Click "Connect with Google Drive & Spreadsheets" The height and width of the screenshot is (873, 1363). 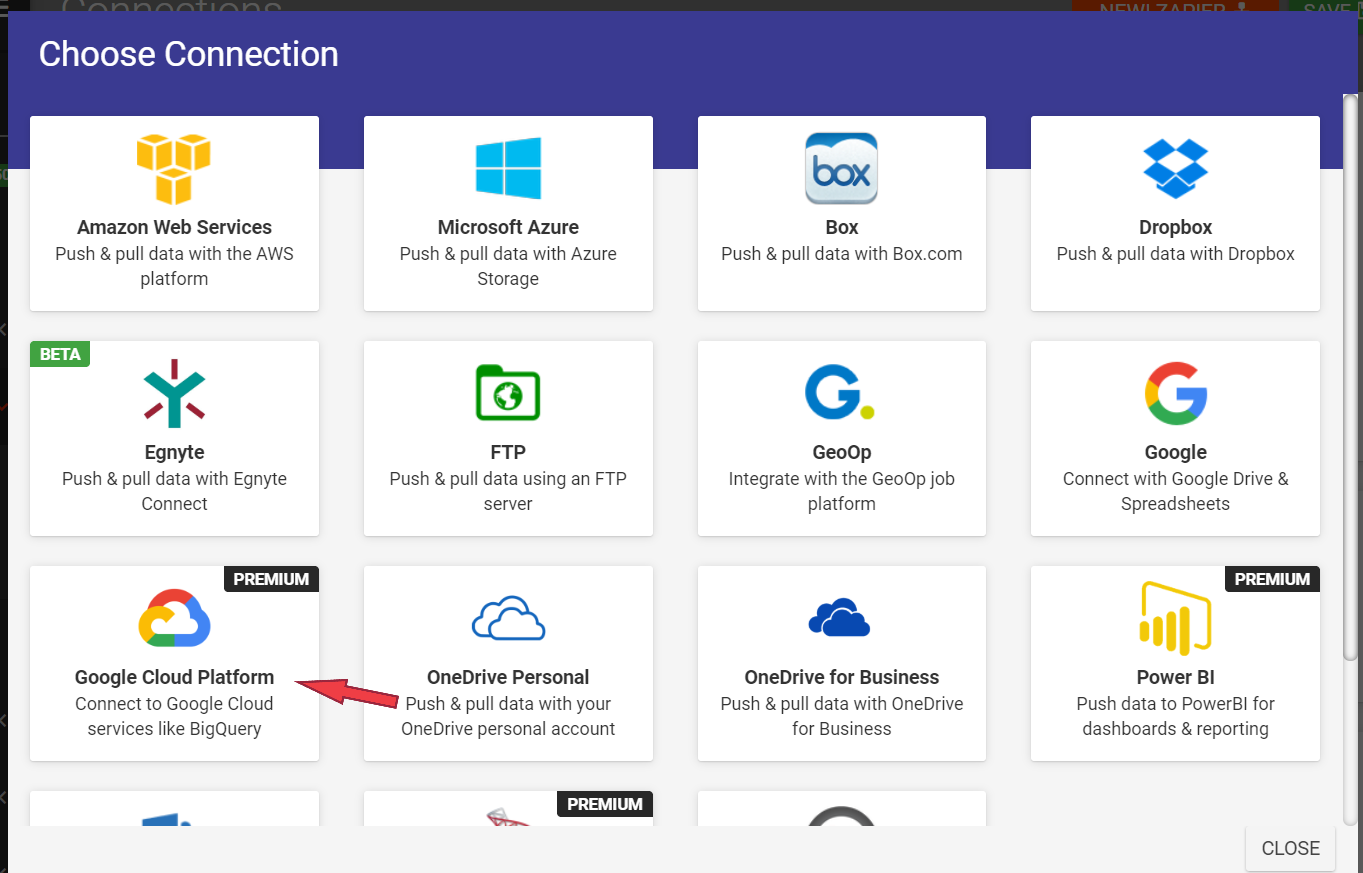click(1175, 491)
